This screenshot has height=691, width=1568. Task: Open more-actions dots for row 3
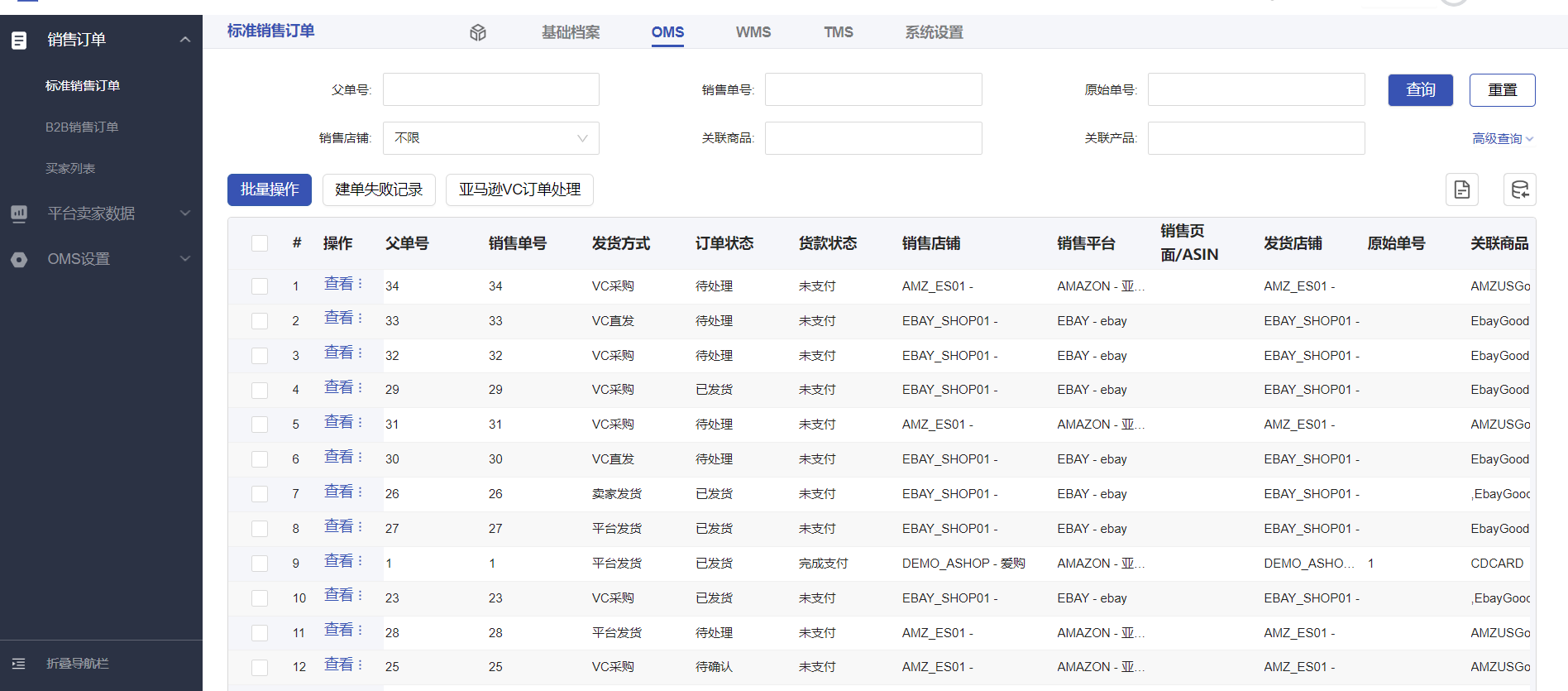point(361,353)
